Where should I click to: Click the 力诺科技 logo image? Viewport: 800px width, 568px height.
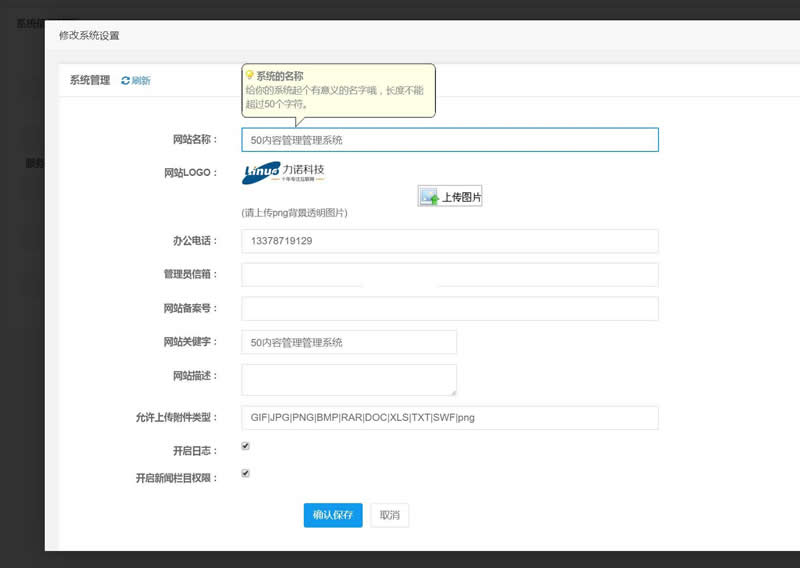[283, 173]
